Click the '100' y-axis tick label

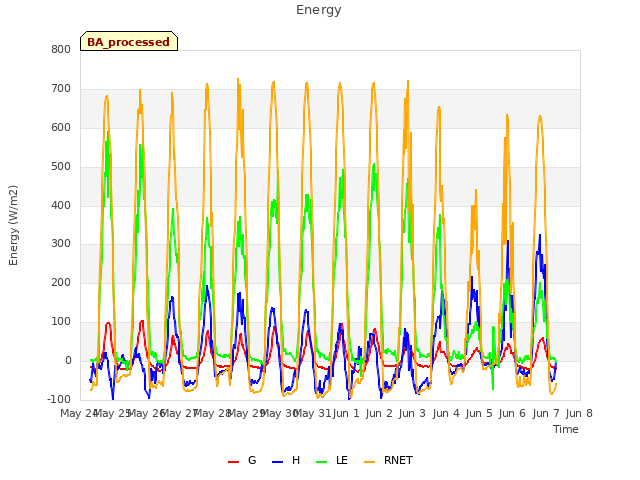point(61,322)
